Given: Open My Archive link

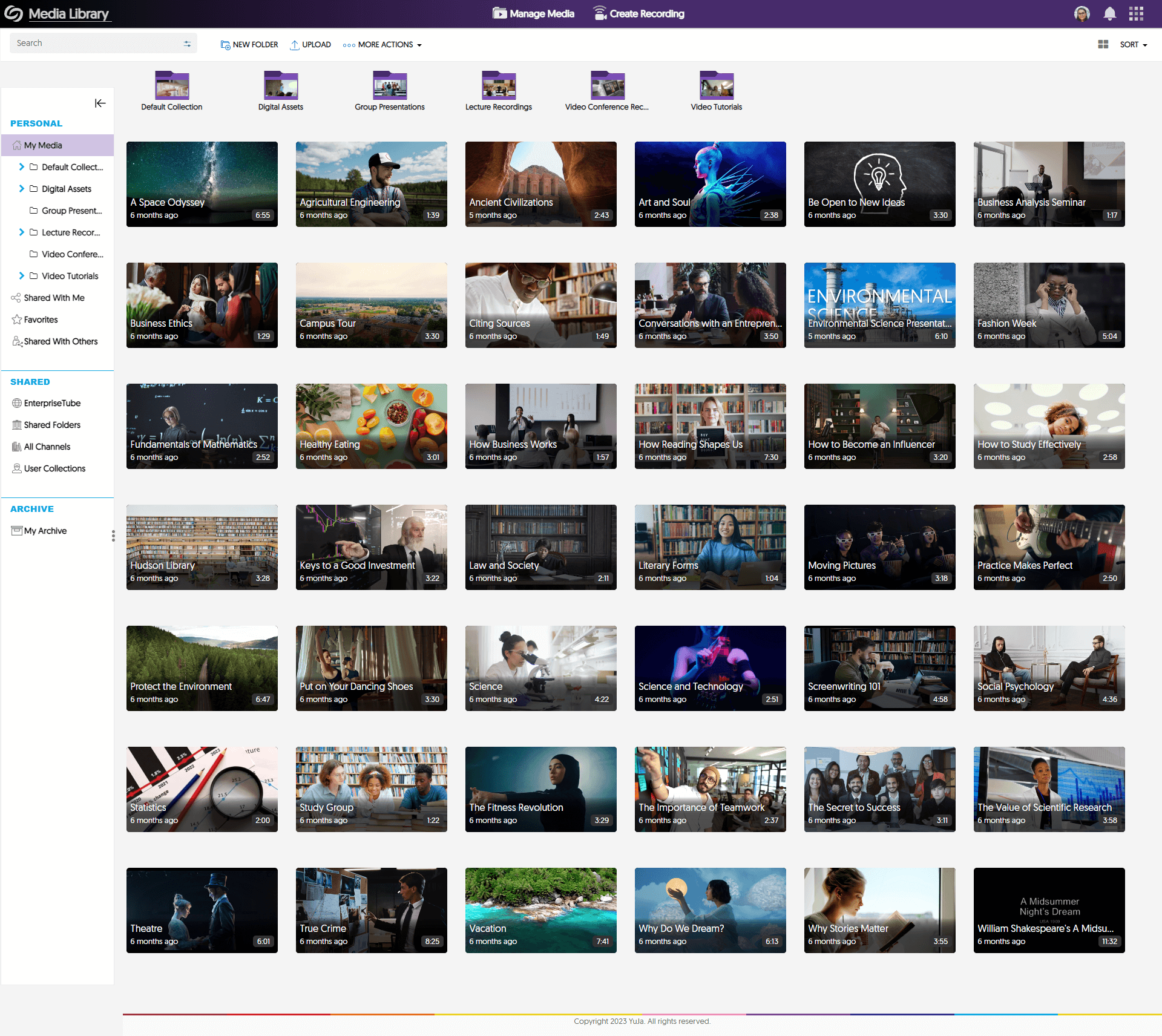Looking at the screenshot, I should pos(45,531).
